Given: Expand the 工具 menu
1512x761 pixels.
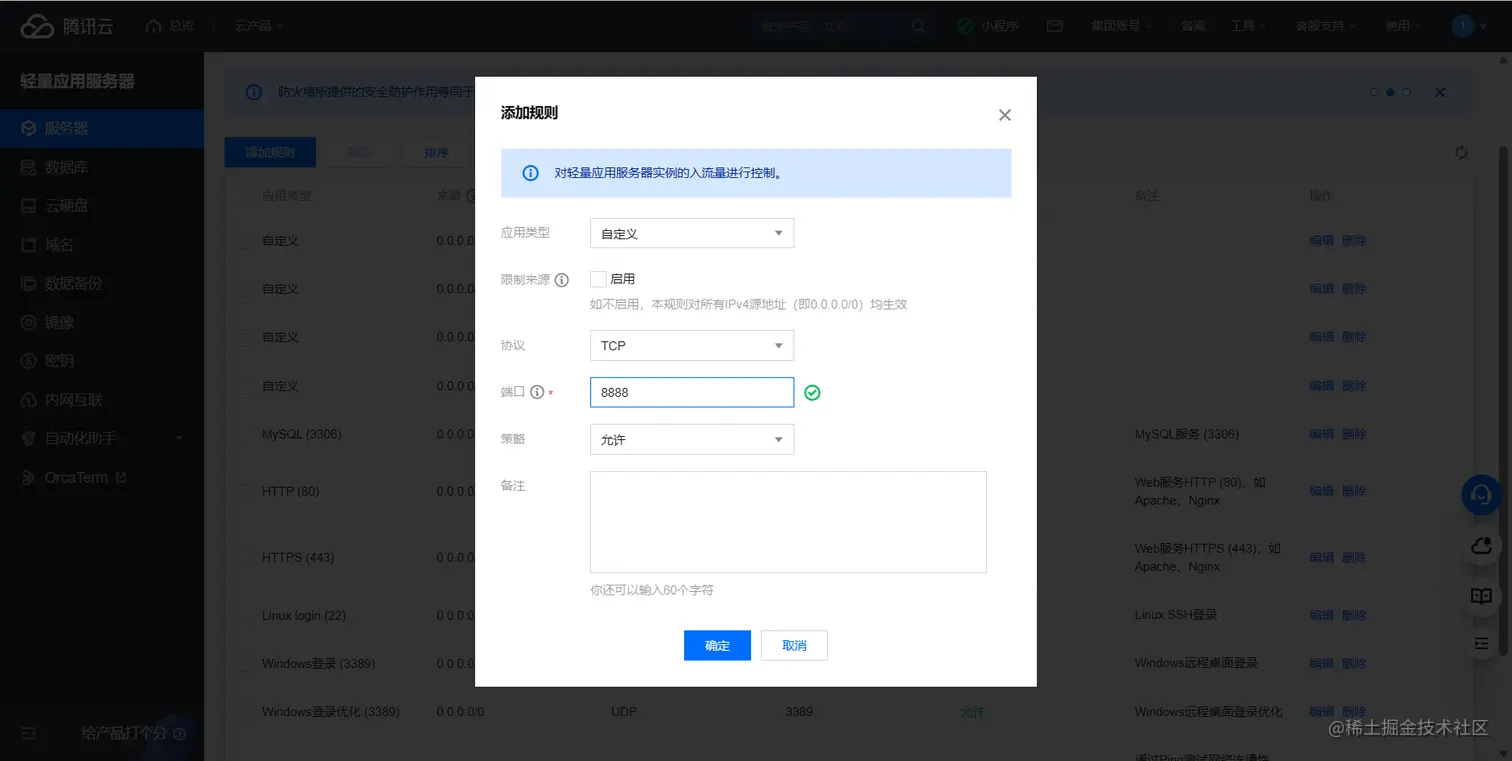Looking at the screenshot, I should (x=1248, y=26).
